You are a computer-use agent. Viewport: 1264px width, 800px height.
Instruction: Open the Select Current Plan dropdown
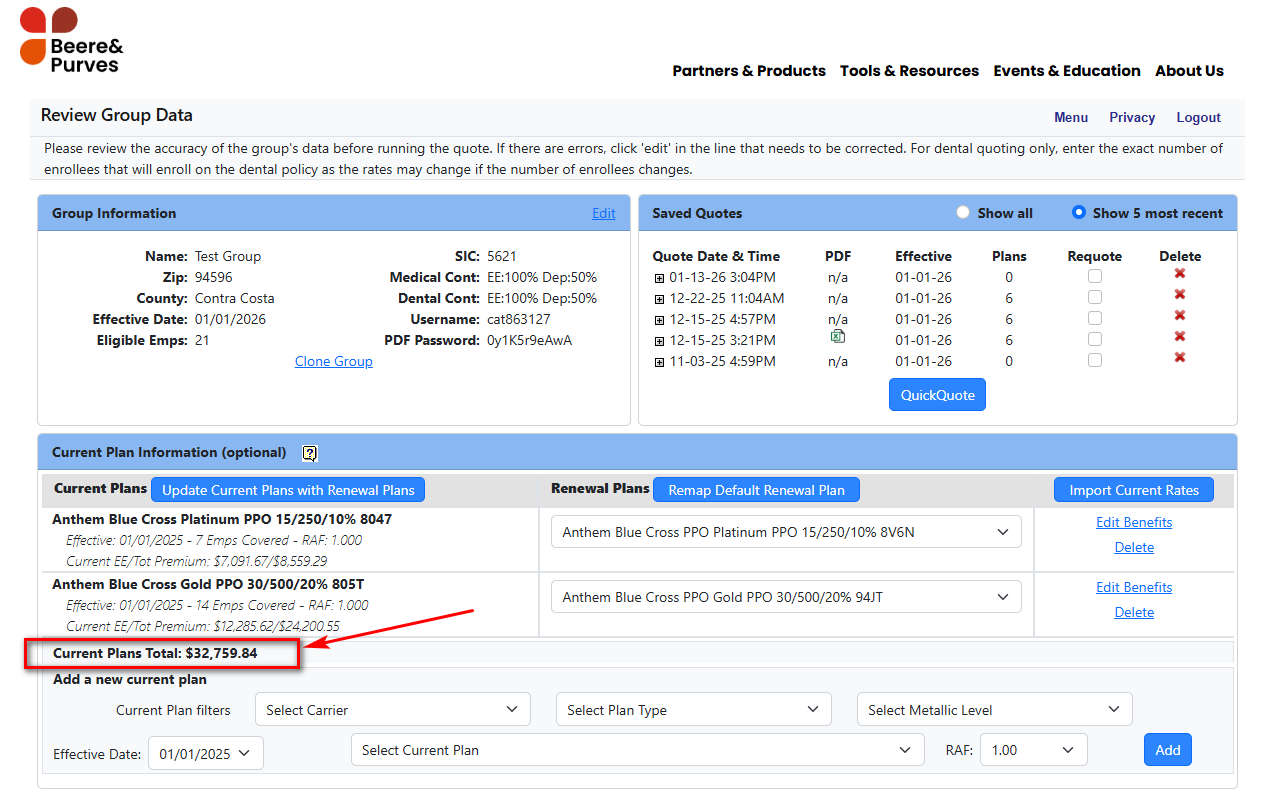click(637, 750)
